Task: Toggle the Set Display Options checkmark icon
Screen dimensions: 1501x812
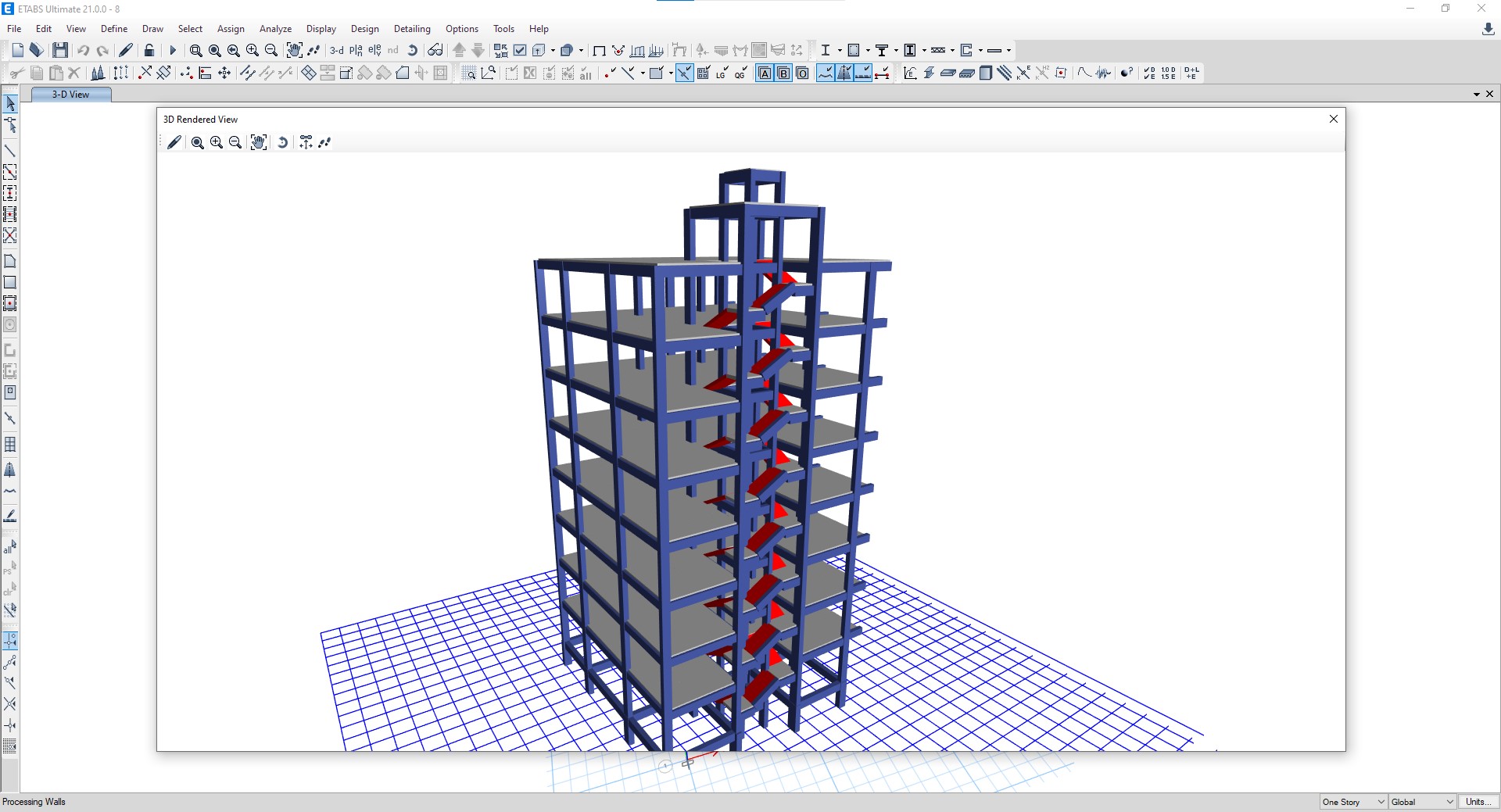Action: 520,51
